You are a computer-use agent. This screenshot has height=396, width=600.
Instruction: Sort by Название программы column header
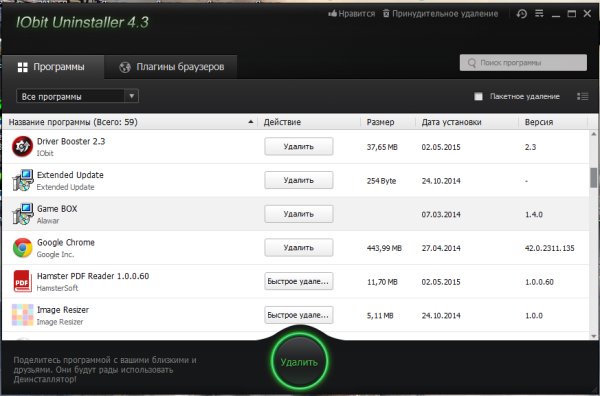point(130,122)
